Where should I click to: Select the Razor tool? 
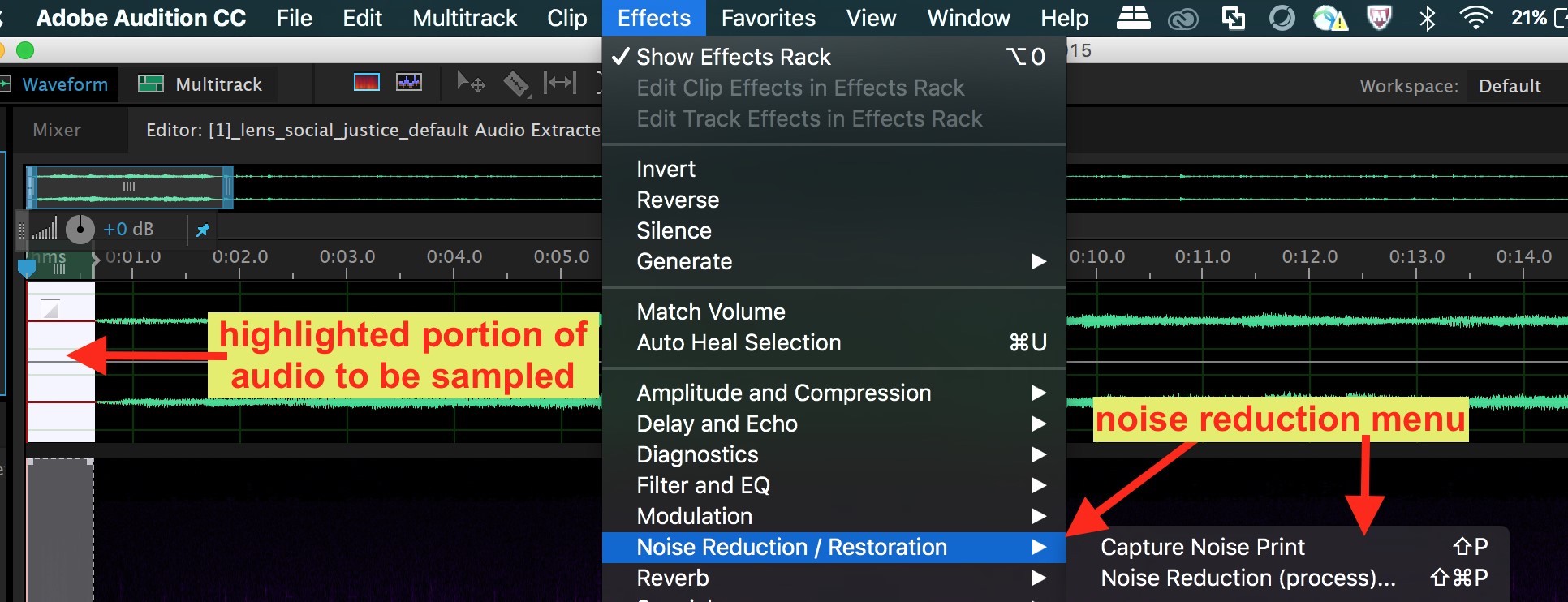pyautogui.click(x=516, y=84)
